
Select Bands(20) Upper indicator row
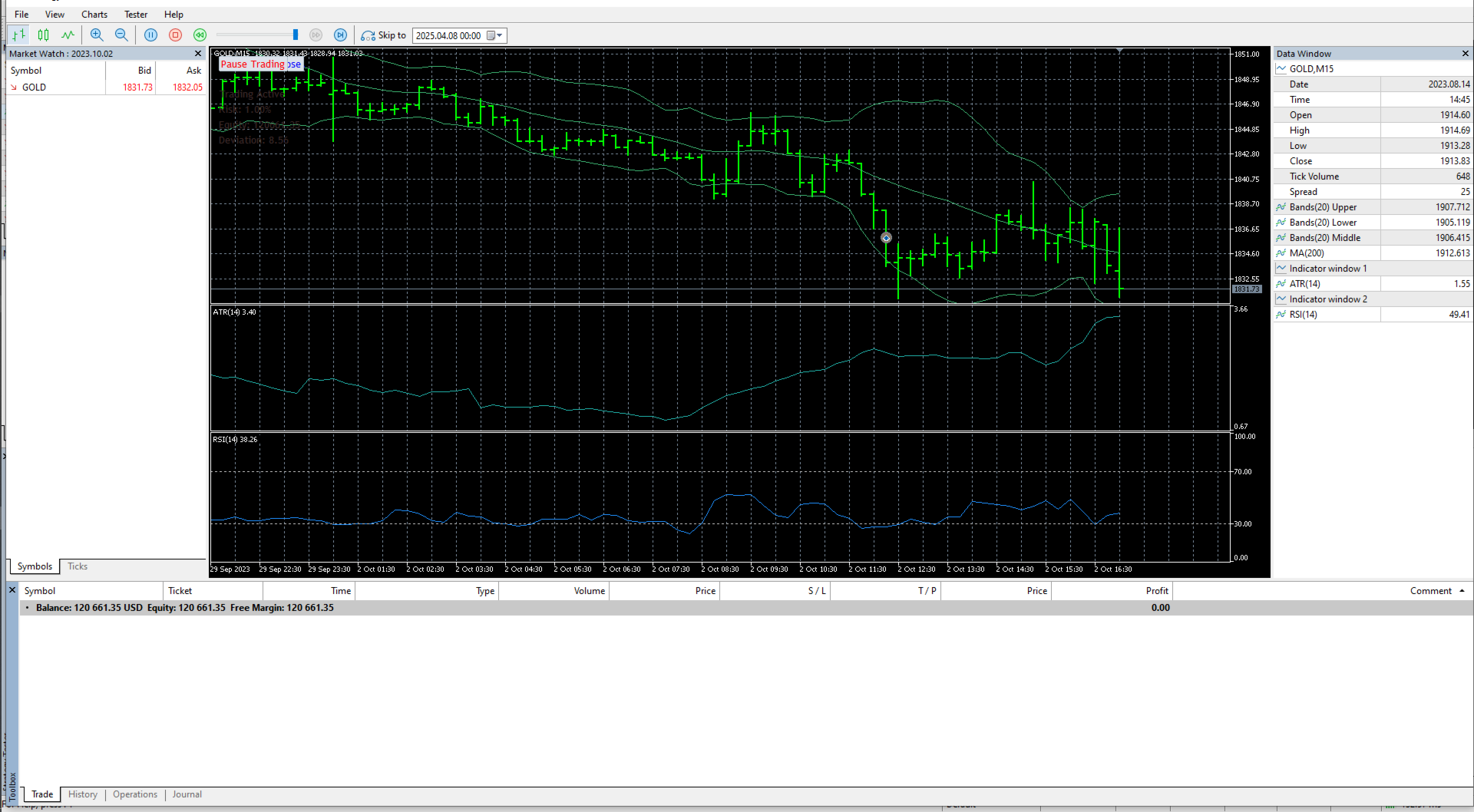point(1373,207)
